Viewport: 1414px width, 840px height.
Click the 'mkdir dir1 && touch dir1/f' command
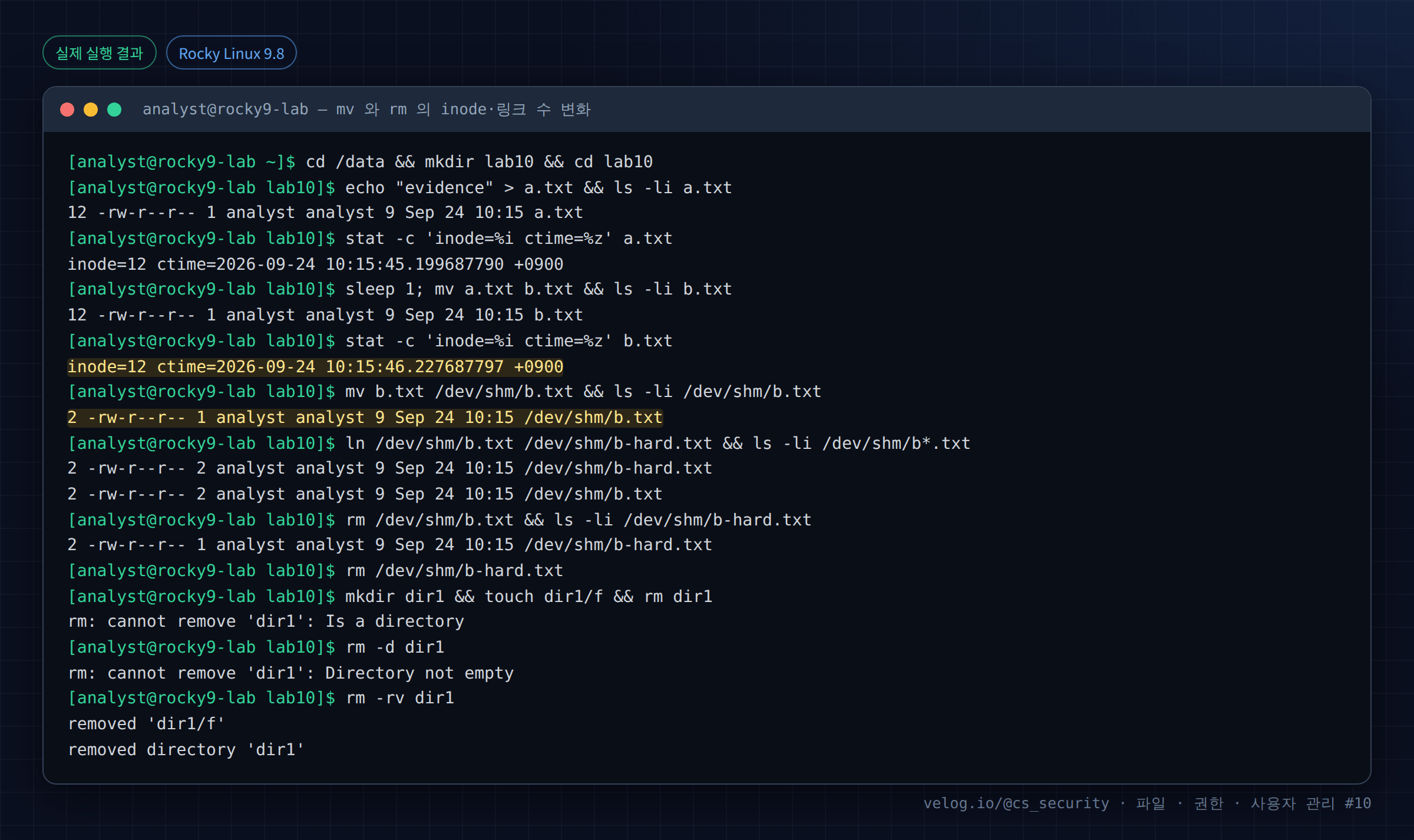[x=390, y=597]
